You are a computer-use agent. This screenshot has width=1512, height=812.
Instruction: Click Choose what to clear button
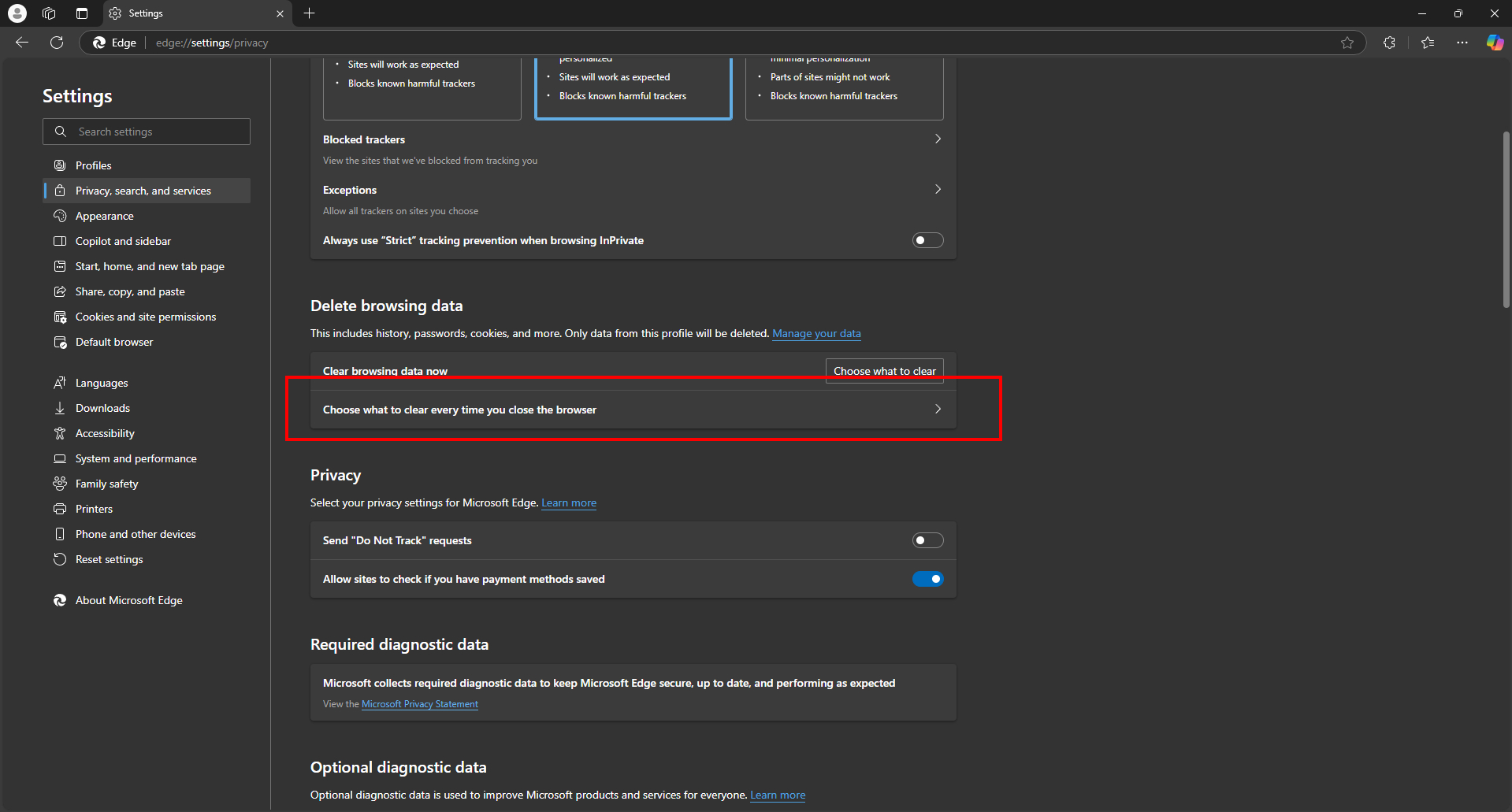(x=884, y=371)
